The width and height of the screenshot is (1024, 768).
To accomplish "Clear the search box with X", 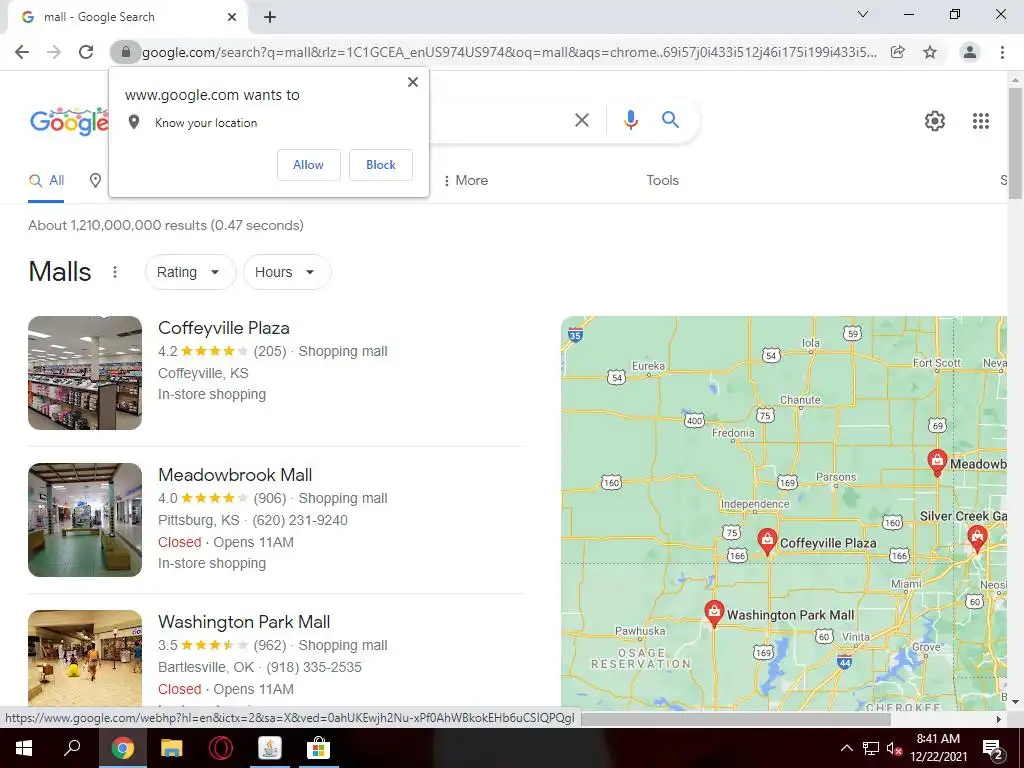I will 582,120.
